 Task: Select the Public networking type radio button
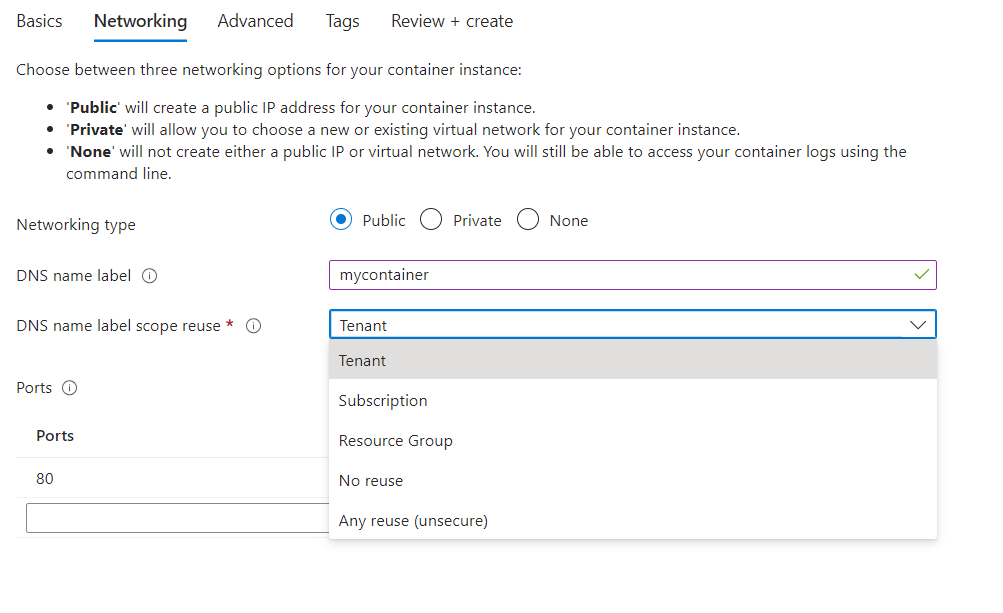coord(341,220)
